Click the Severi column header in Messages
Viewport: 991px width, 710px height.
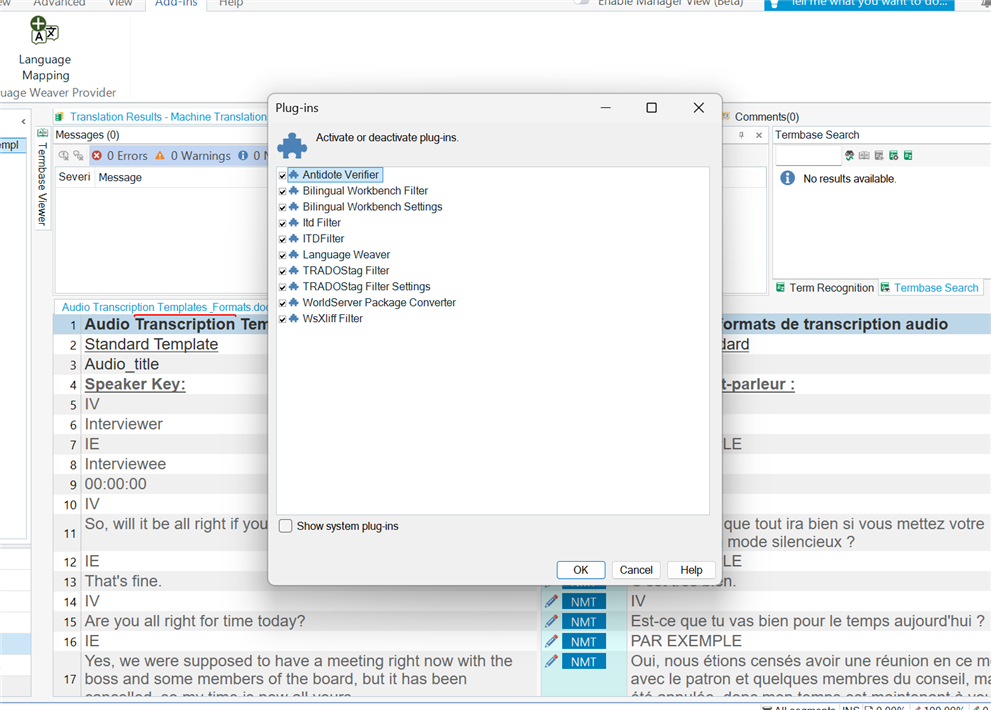(75, 177)
